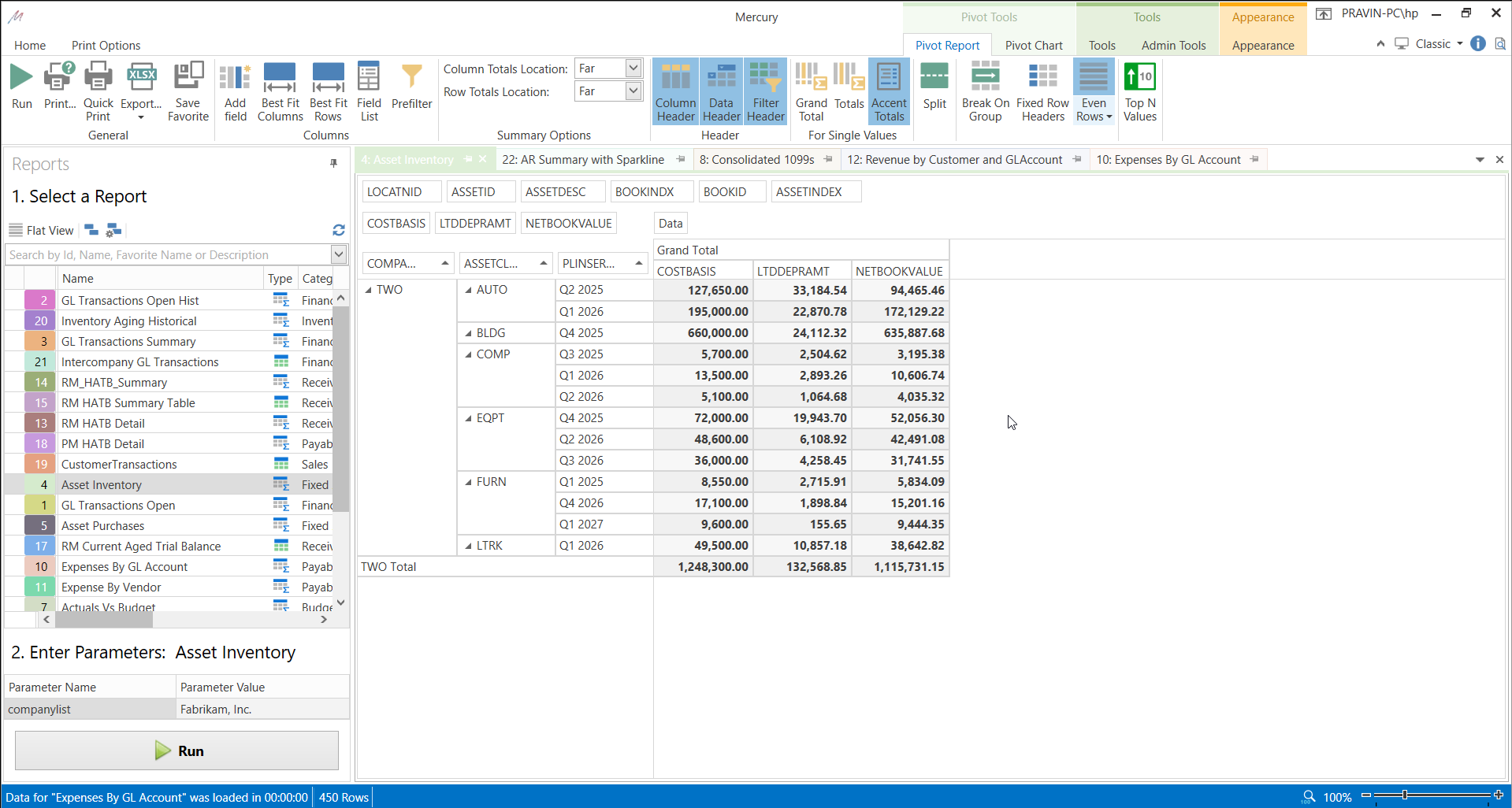1512x808 pixels.
Task: Toggle the Filter Header button
Action: pos(765,91)
